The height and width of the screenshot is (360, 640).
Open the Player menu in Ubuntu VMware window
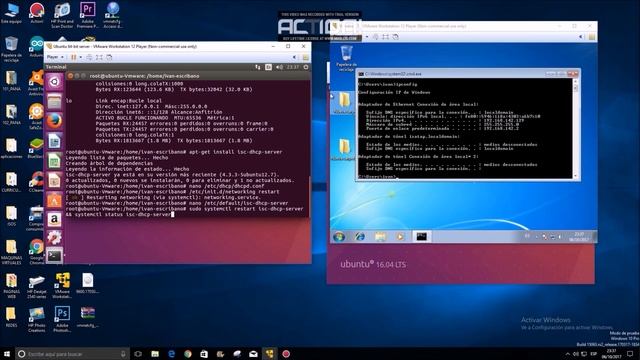55,57
